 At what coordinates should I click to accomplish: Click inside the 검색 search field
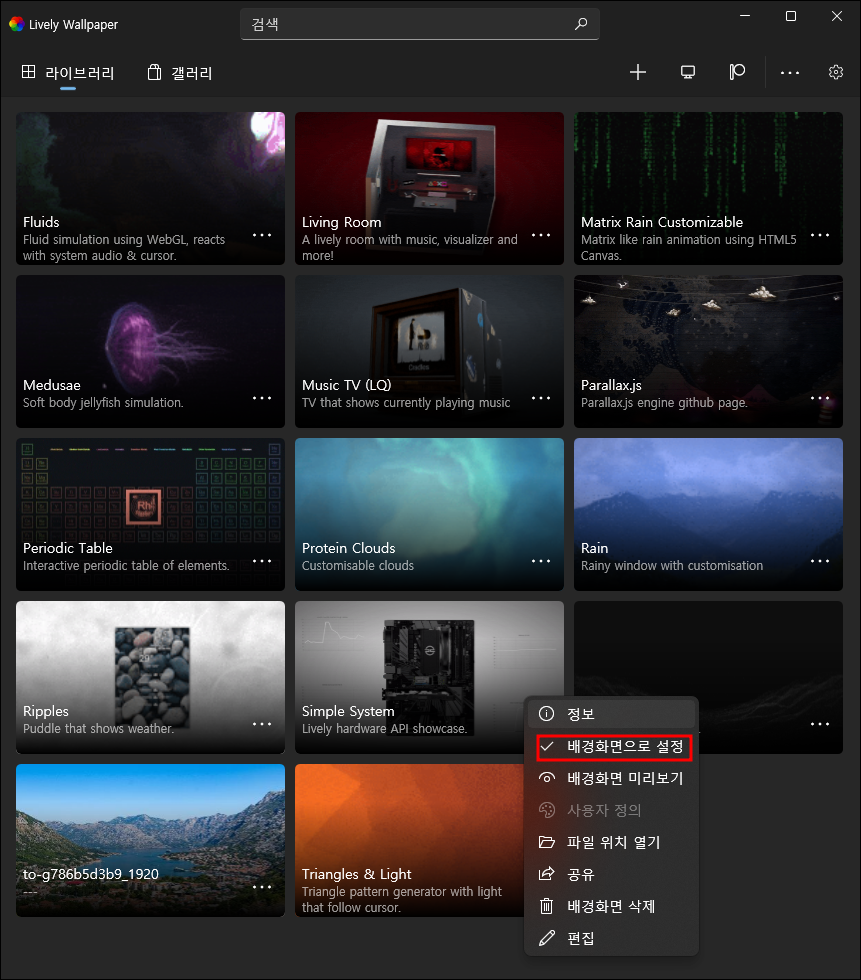pyautogui.click(x=420, y=24)
